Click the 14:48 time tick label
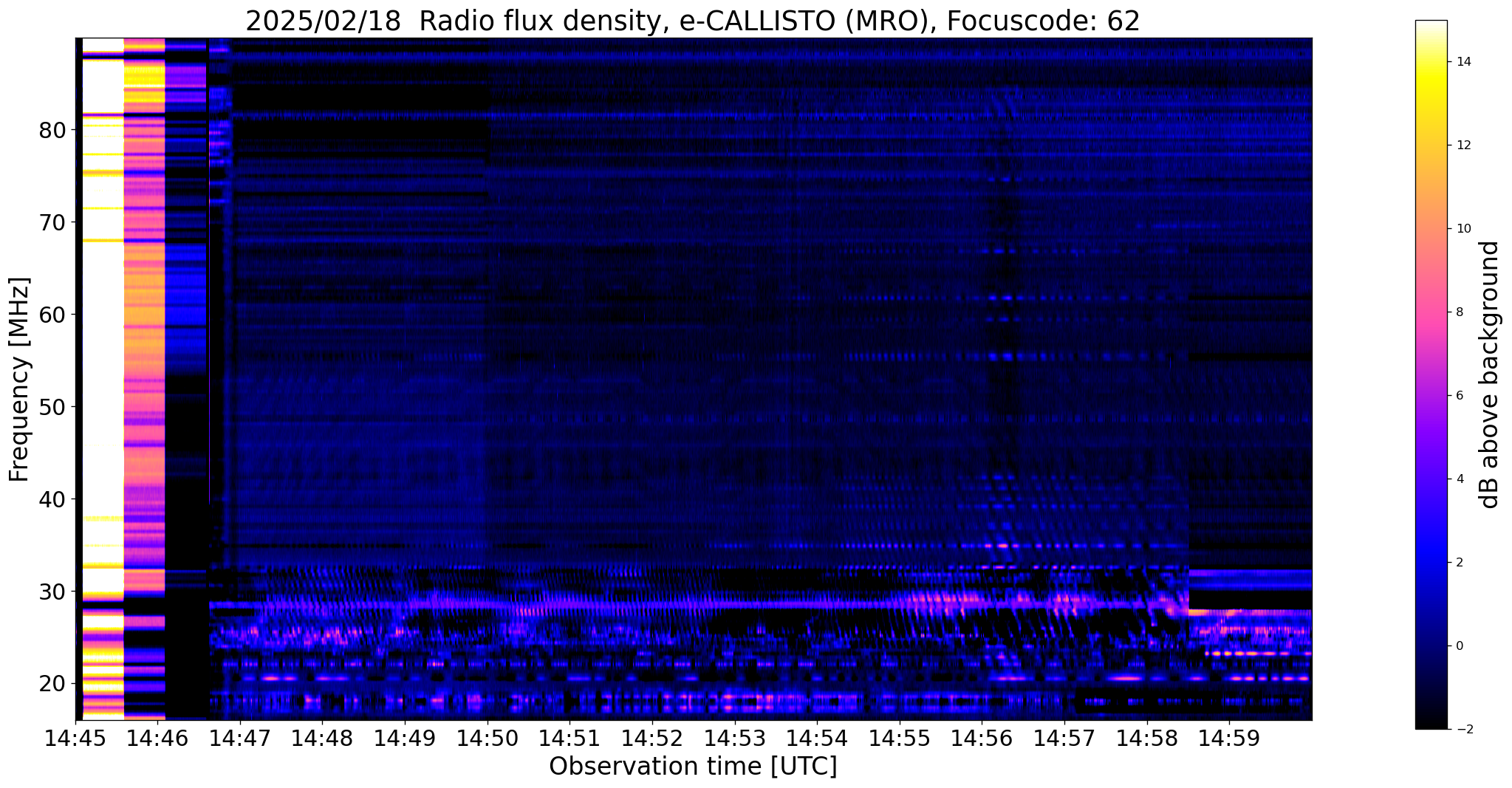 pyautogui.click(x=323, y=738)
